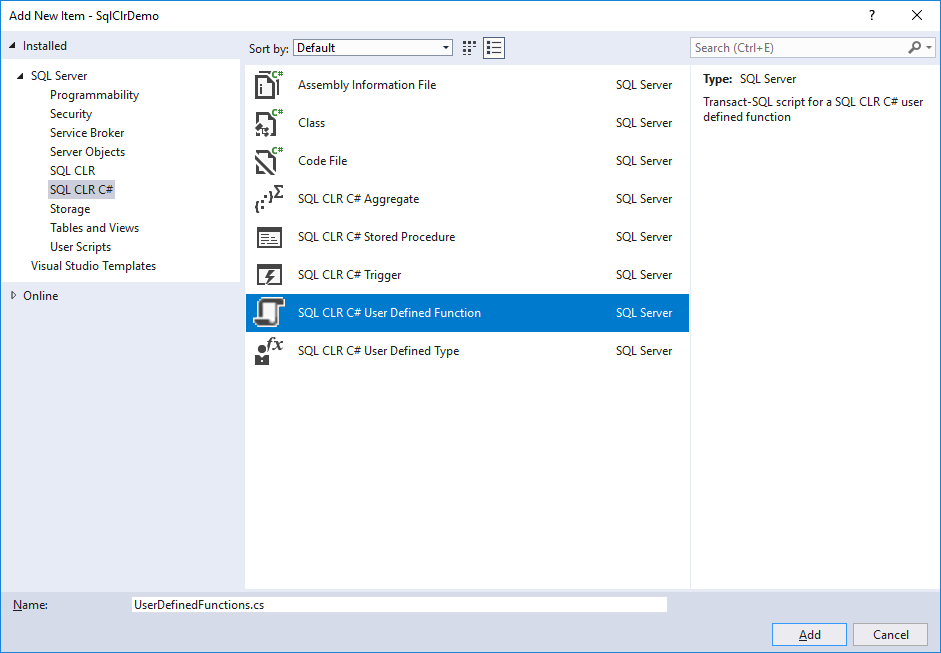Select the Installed tree label
This screenshot has width=941, height=653.
pos(45,46)
